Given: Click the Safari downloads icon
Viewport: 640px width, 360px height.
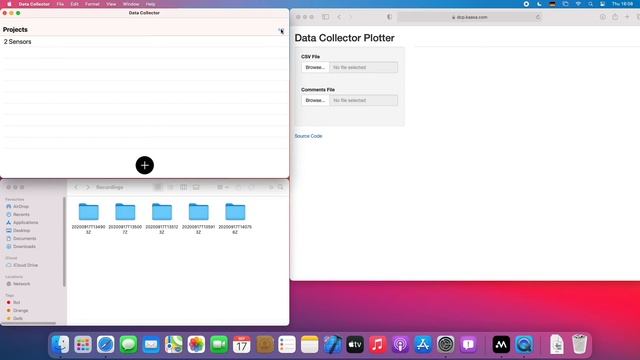Looking at the screenshot, I should (x=602, y=17).
